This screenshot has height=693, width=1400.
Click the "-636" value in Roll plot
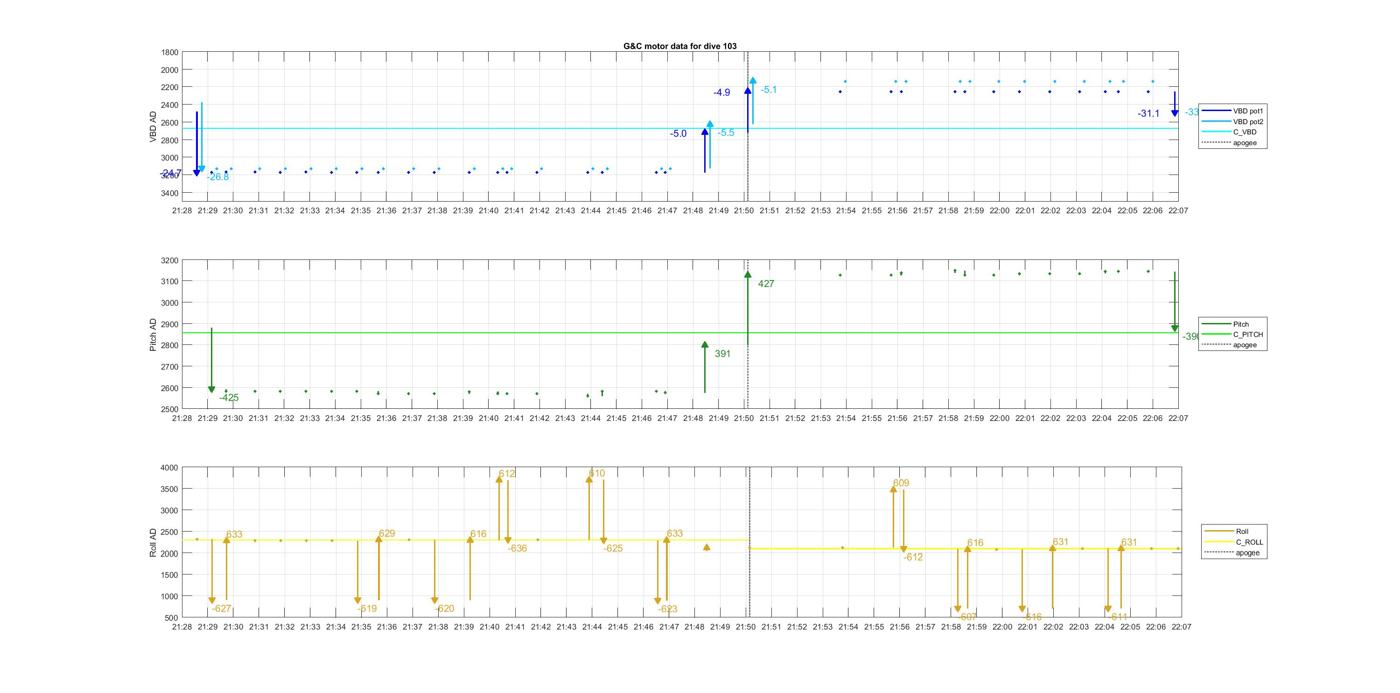(517, 549)
